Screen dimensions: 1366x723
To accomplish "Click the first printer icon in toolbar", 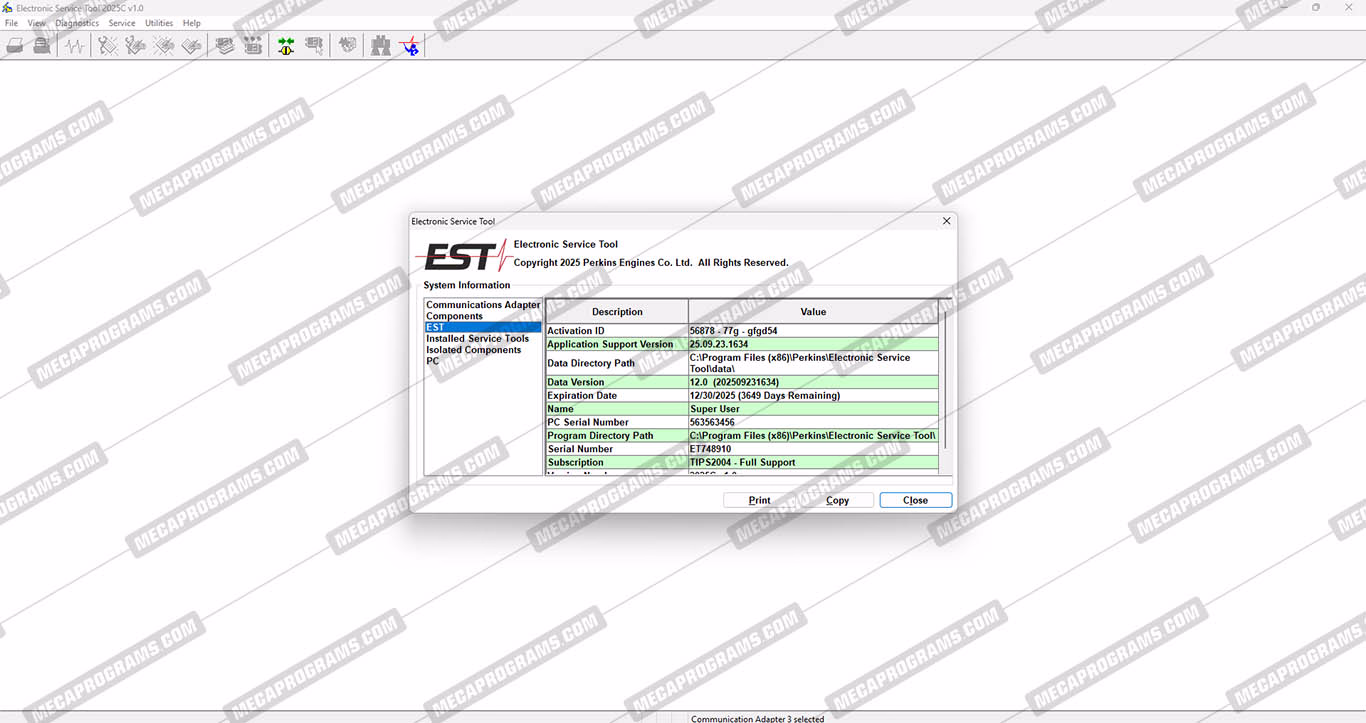I will click(15, 46).
